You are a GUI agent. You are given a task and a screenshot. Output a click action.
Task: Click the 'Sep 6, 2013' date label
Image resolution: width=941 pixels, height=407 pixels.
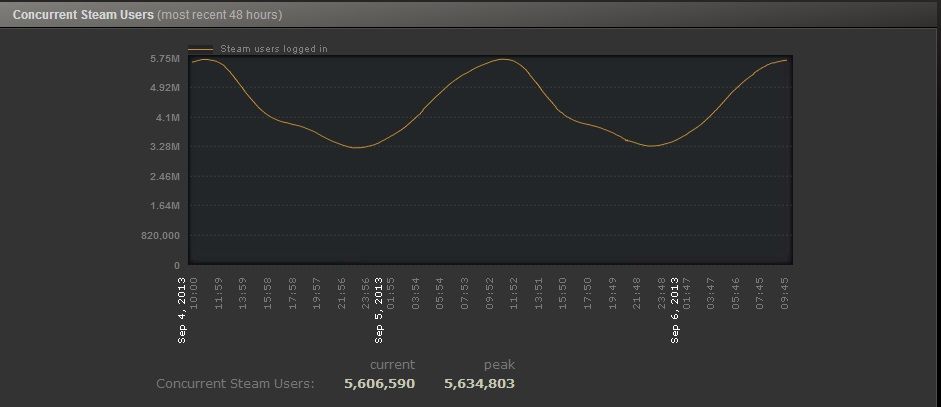(x=675, y=310)
